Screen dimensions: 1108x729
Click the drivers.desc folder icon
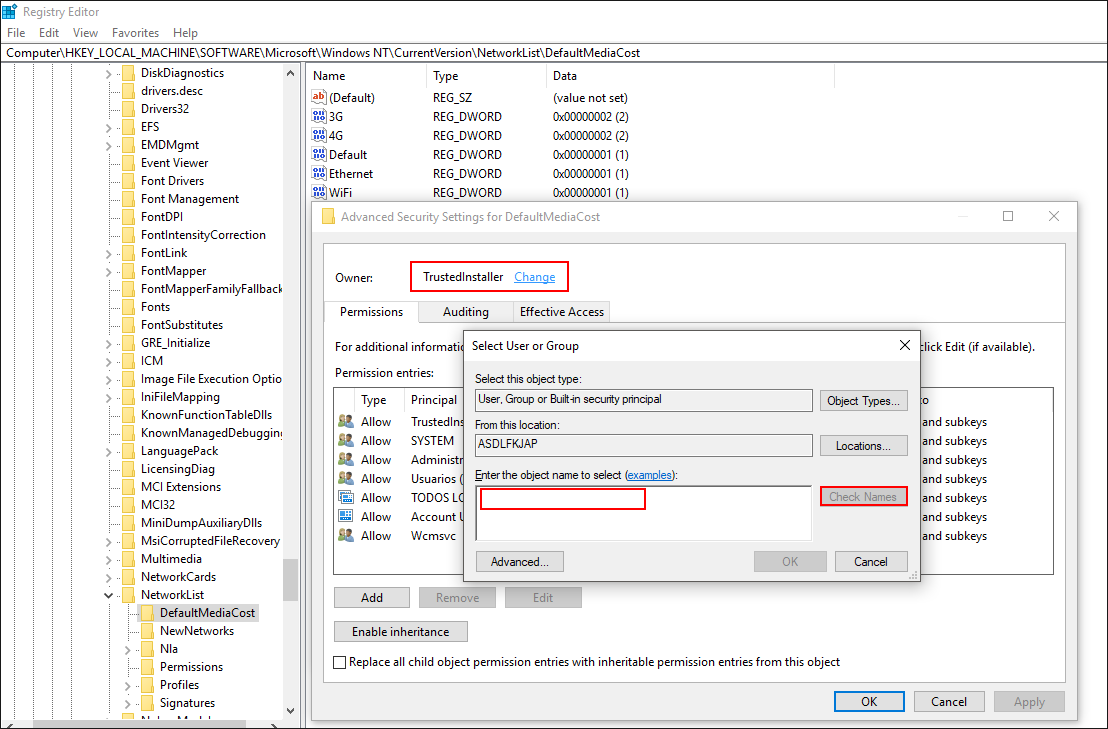coord(128,90)
